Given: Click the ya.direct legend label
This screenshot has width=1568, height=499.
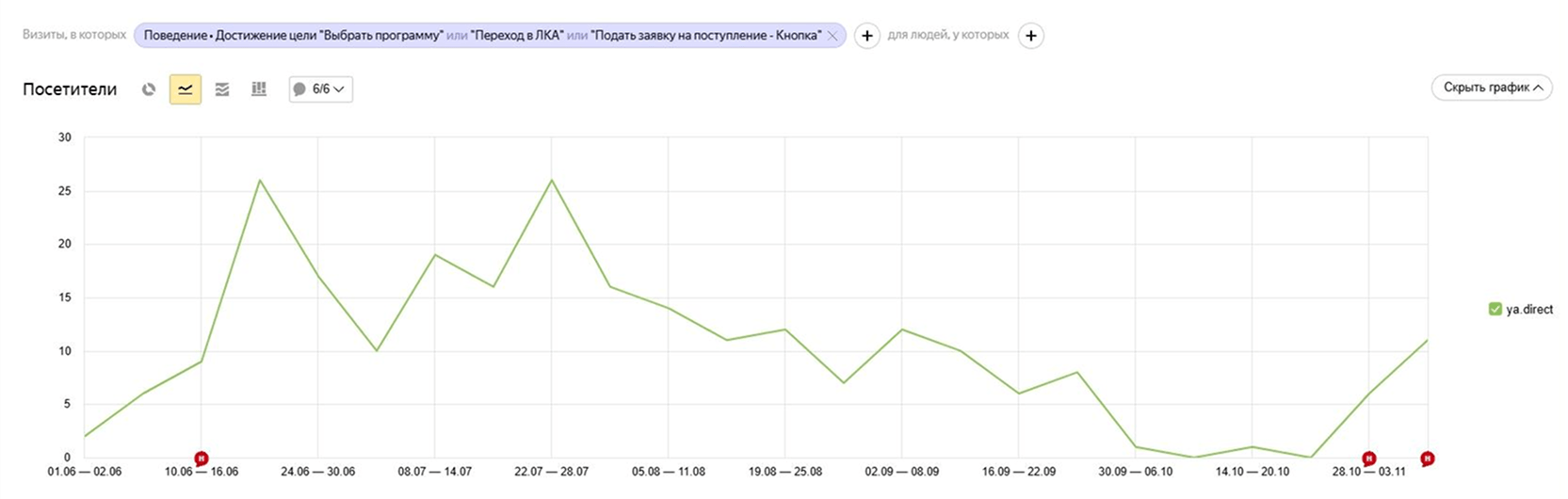Looking at the screenshot, I should (x=1529, y=309).
